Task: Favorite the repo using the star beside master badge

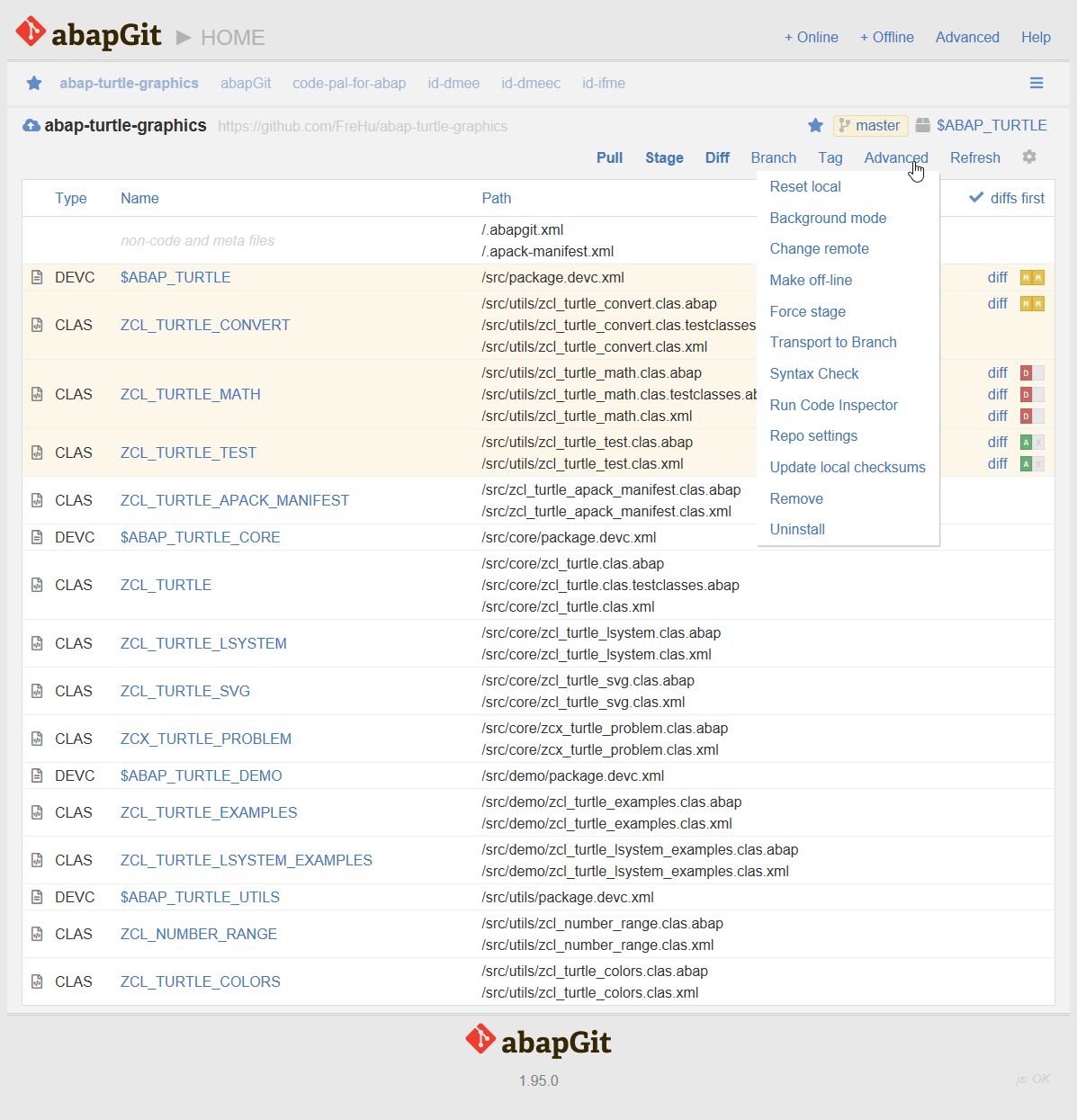Action: pyautogui.click(x=815, y=125)
